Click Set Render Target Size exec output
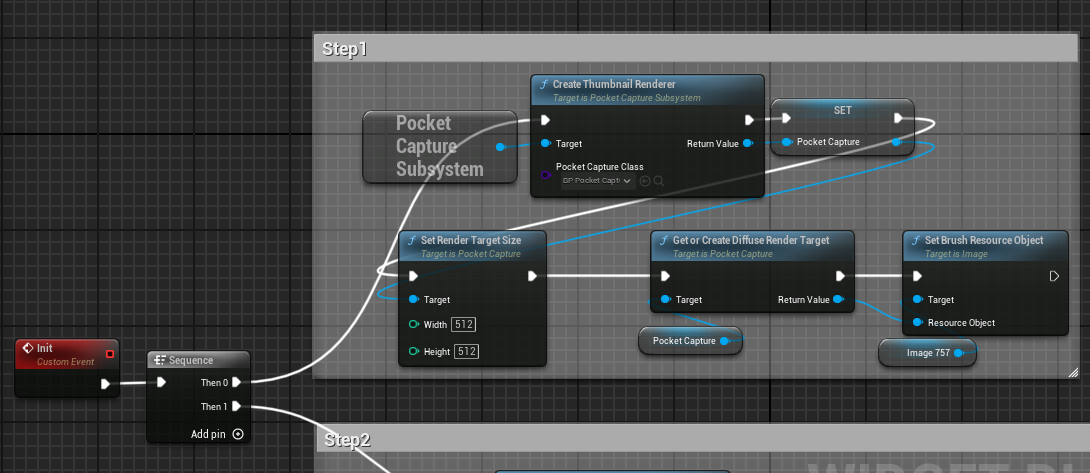This screenshot has height=473, width=1090. point(532,276)
